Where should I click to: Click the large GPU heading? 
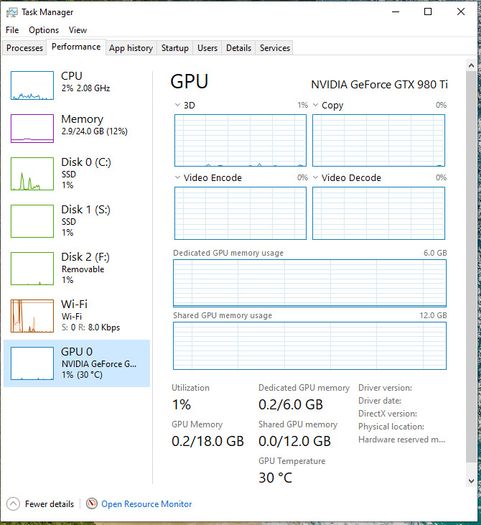point(189,81)
